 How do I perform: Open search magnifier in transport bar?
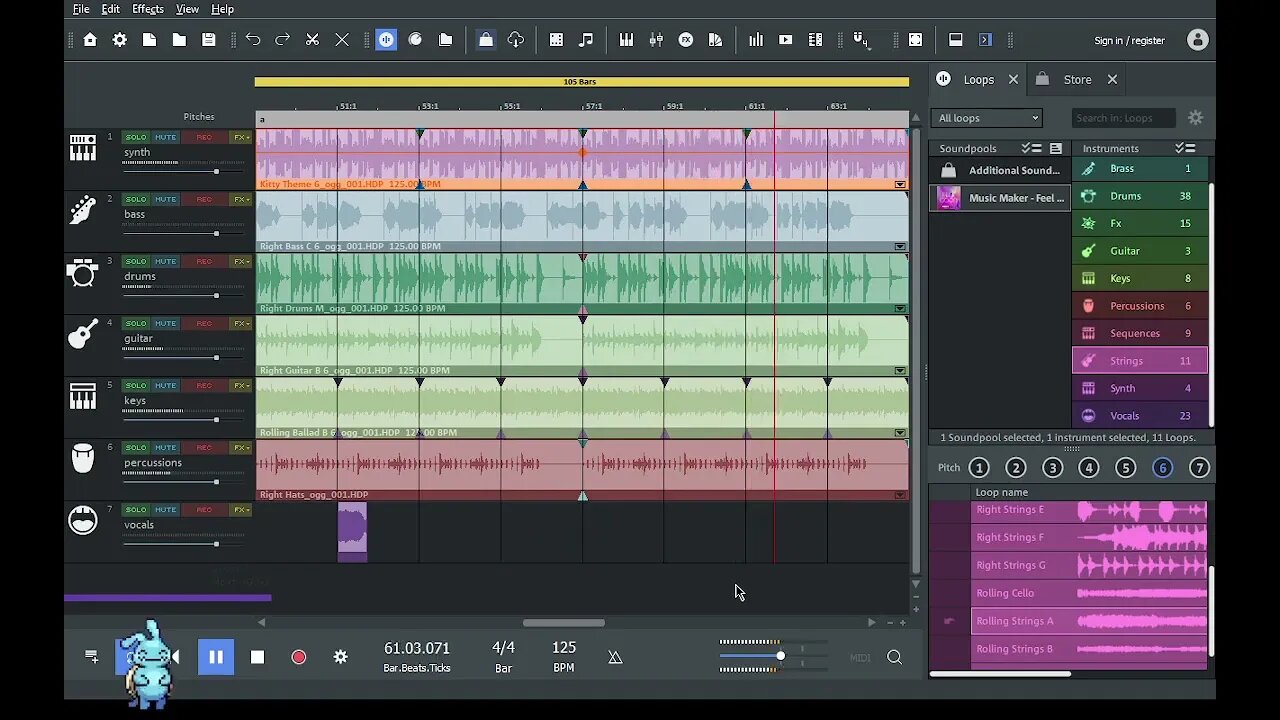(895, 657)
